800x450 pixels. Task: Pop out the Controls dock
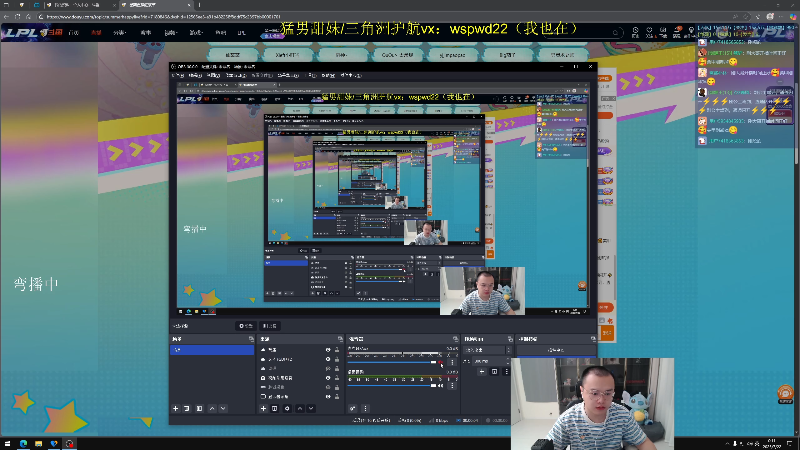coord(593,339)
